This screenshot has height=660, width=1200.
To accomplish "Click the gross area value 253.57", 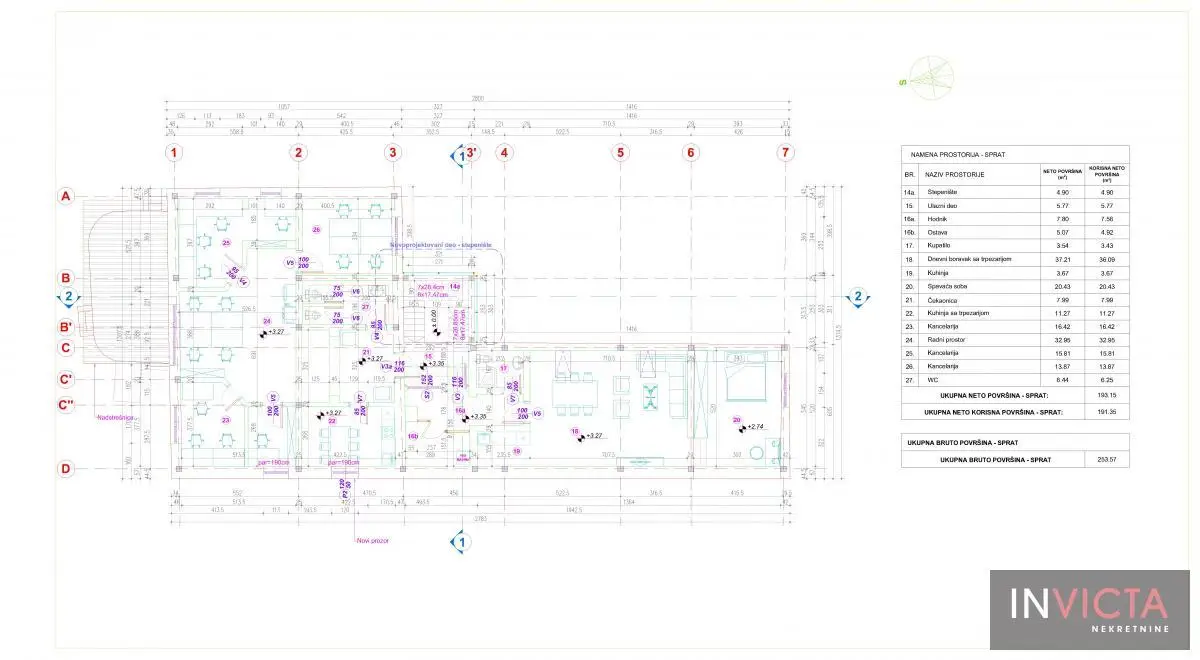I will (1105, 459).
